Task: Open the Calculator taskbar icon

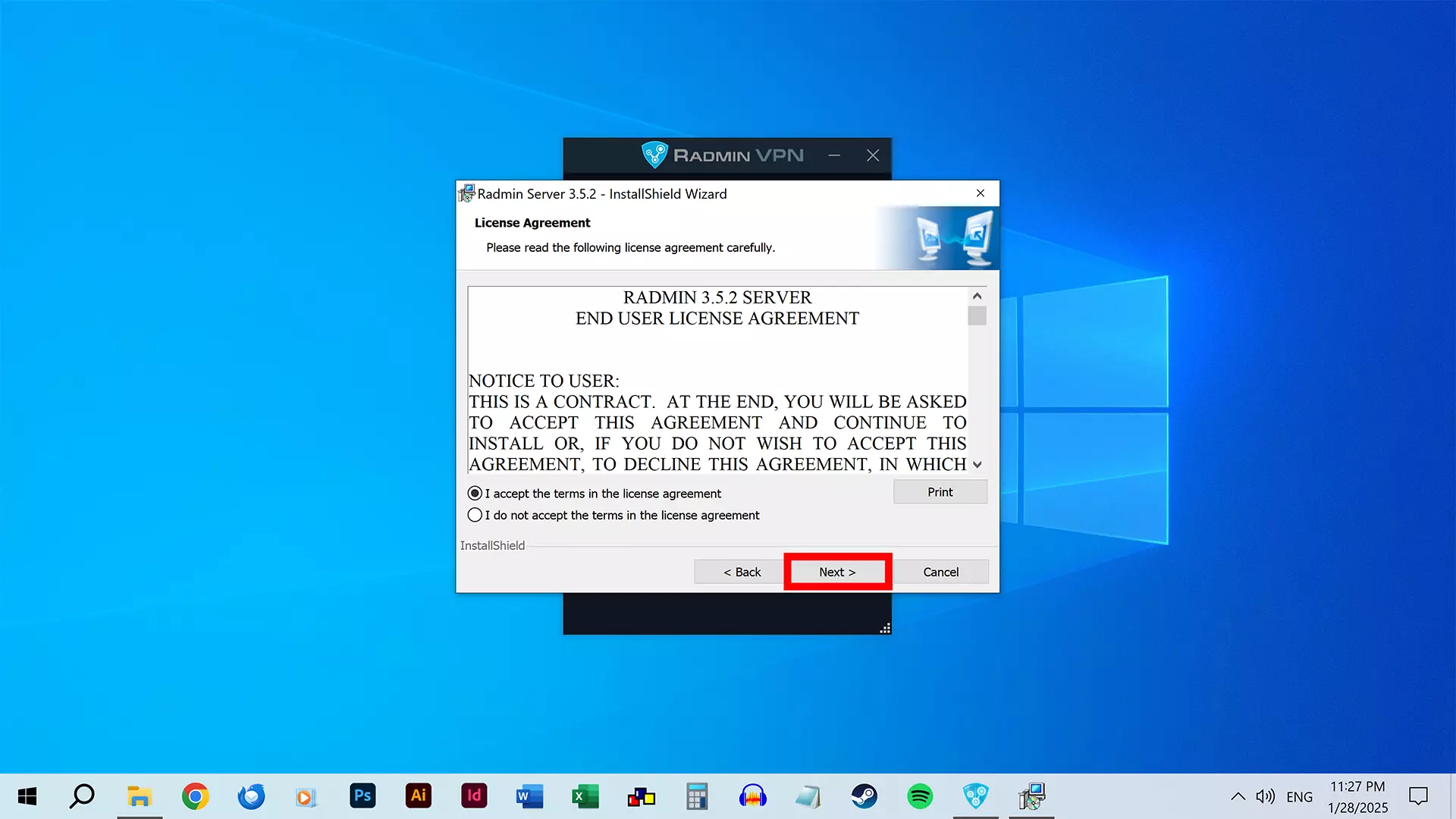Action: tap(696, 796)
